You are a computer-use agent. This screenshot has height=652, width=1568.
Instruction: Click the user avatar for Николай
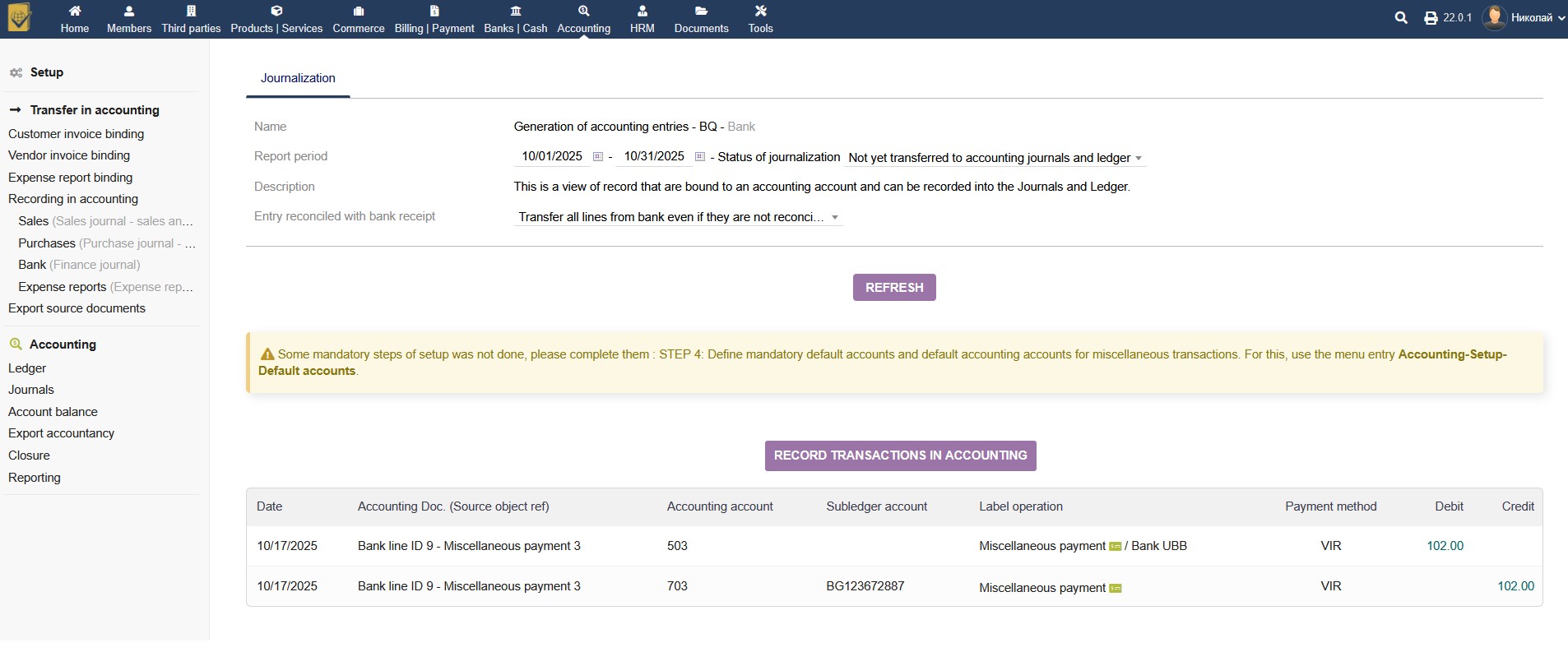click(x=1494, y=18)
